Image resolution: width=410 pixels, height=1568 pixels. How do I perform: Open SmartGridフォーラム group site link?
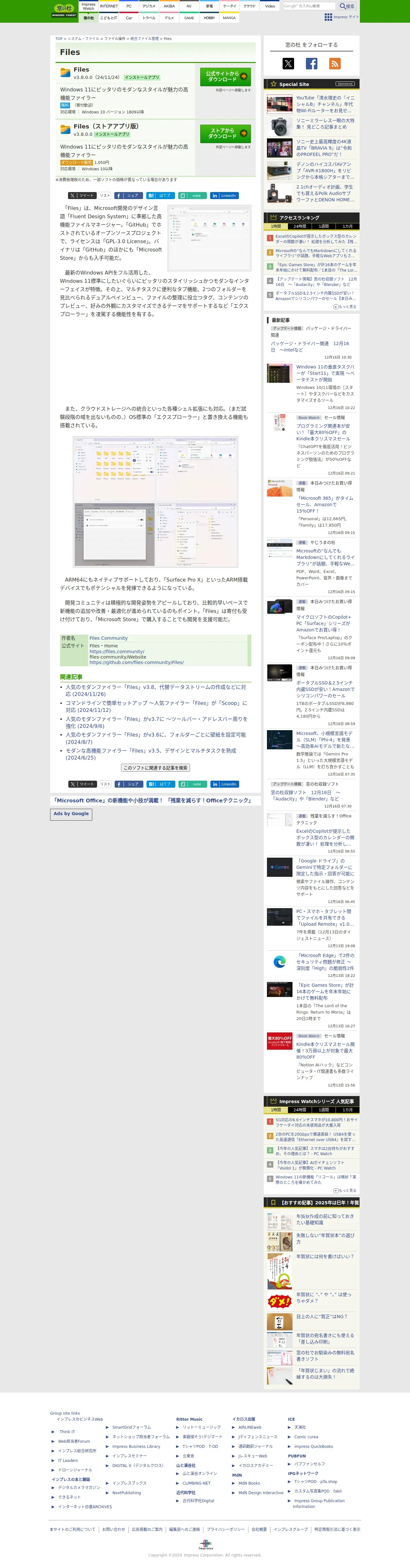[131, 1427]
